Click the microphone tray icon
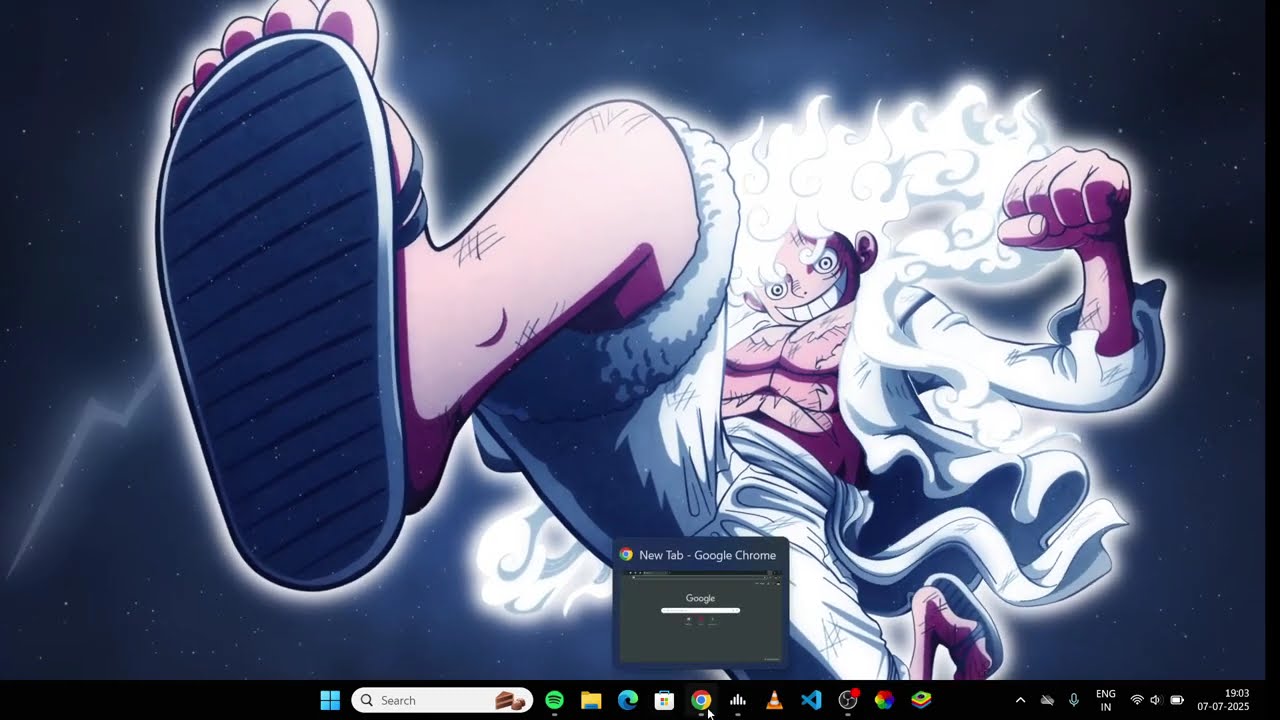Screen dimensions: 1280x720 point(1074,700)
